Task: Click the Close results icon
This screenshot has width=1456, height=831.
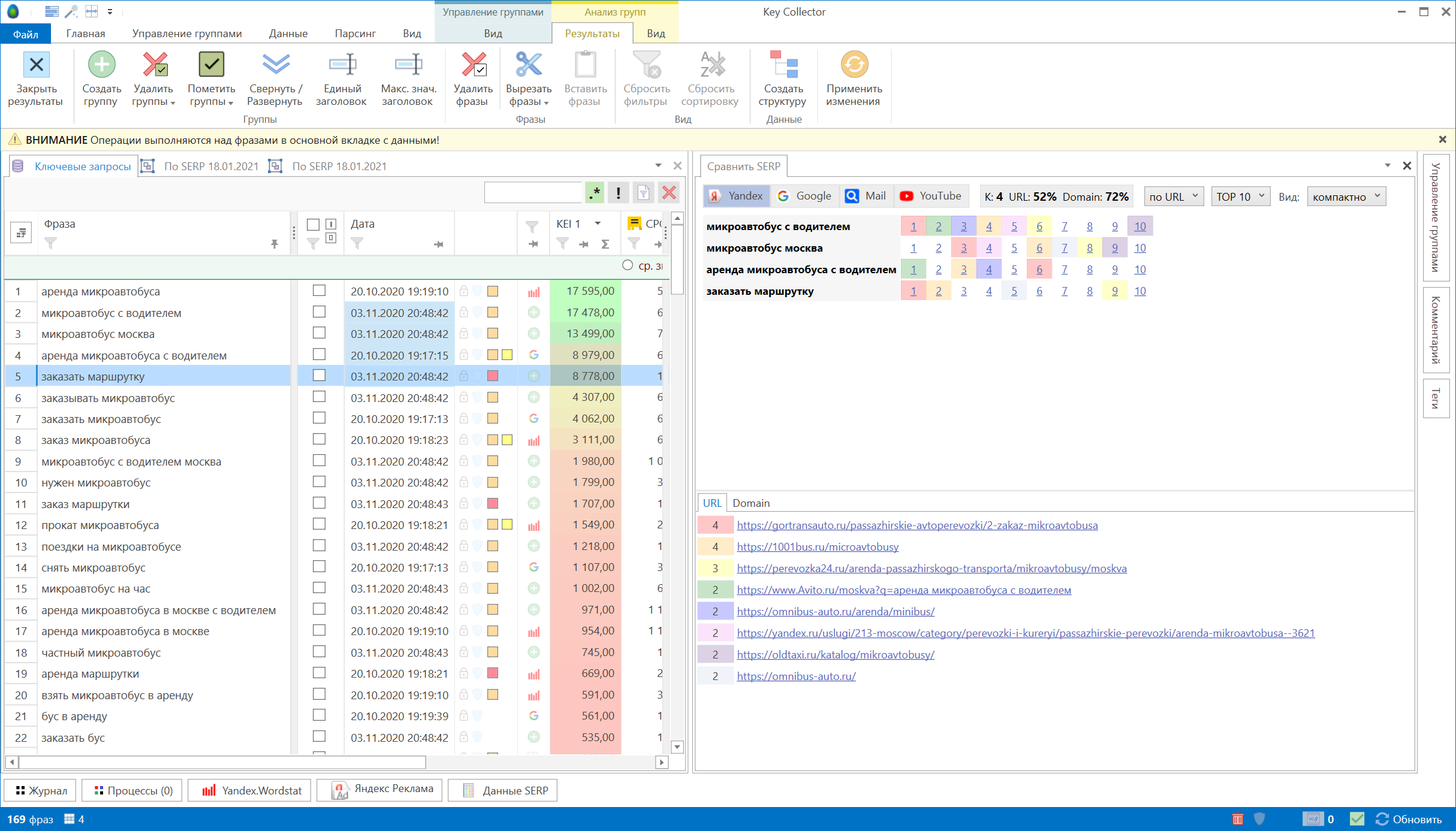Action: pyautogui.click(x=36, y=65)
